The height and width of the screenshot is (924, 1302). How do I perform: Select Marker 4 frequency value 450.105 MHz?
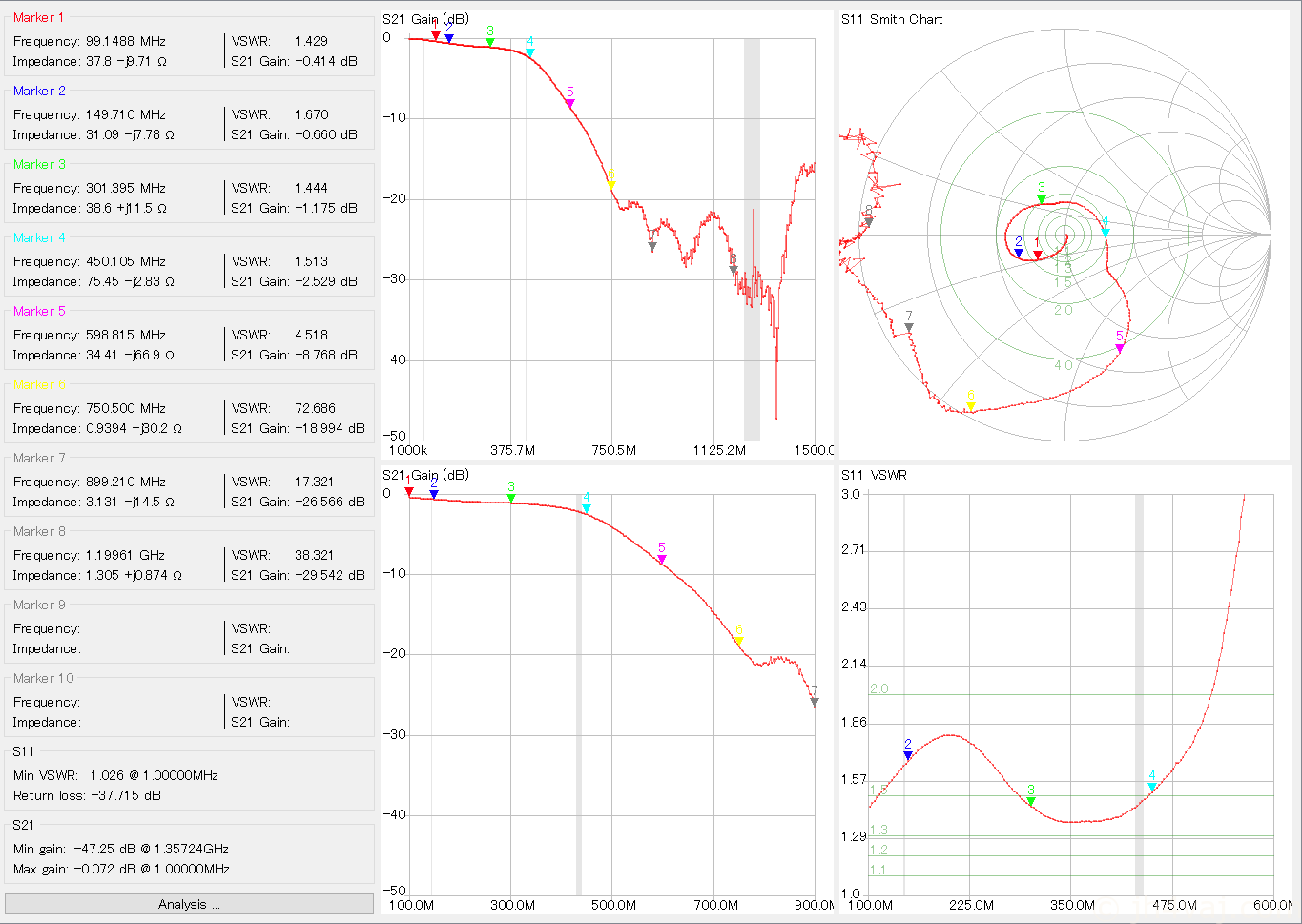tap(126, 261)
